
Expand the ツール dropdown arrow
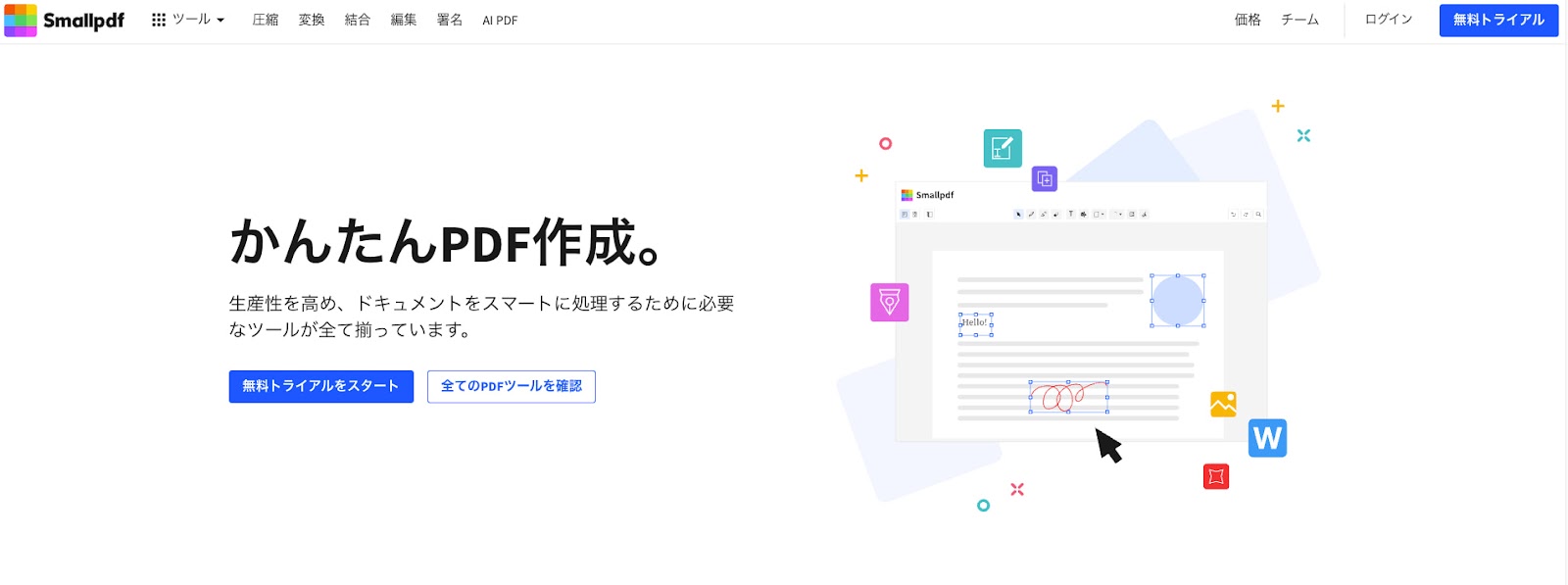[x=220, y=21]
